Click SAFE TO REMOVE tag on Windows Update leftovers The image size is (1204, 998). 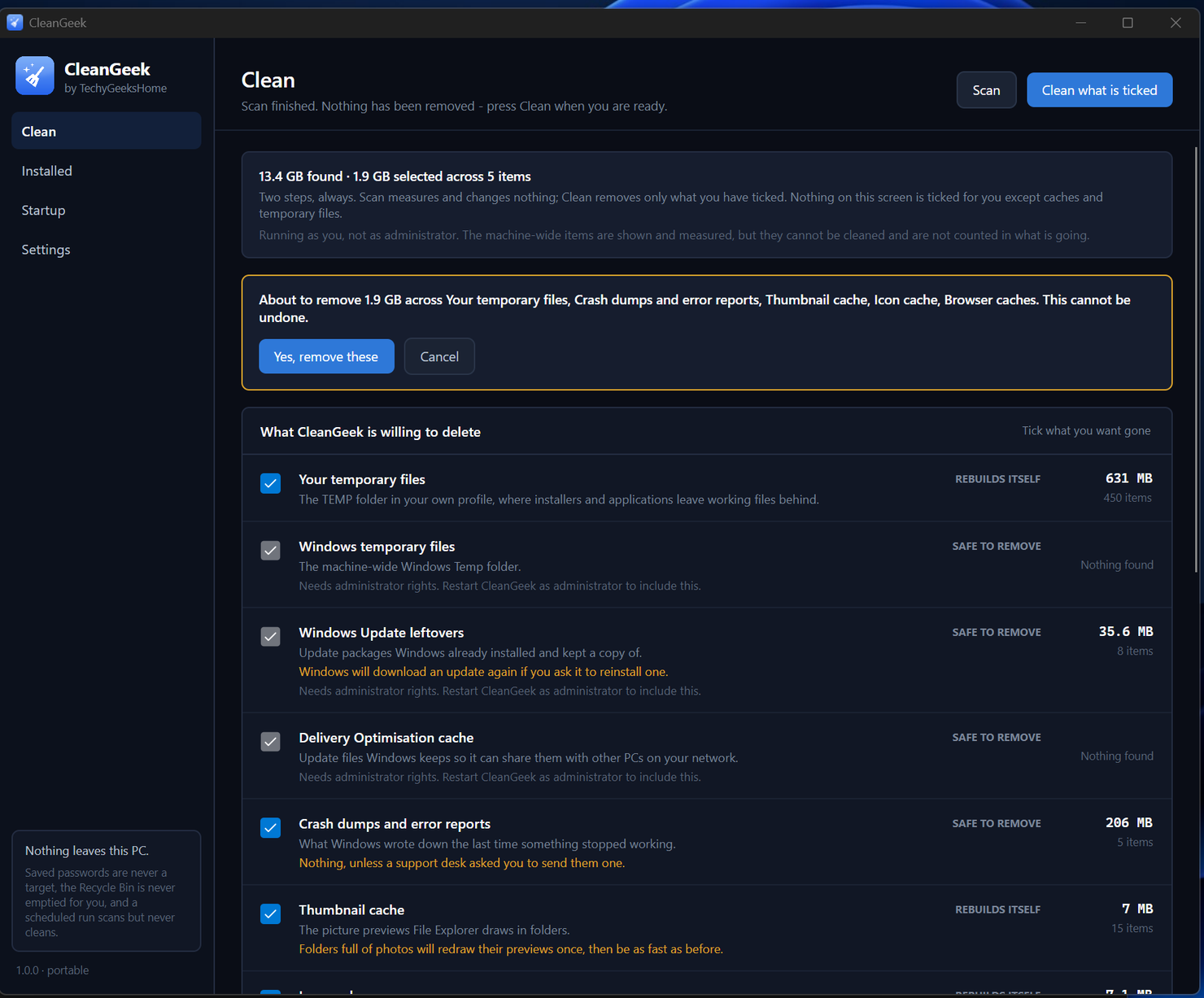(x=997, y=632)
